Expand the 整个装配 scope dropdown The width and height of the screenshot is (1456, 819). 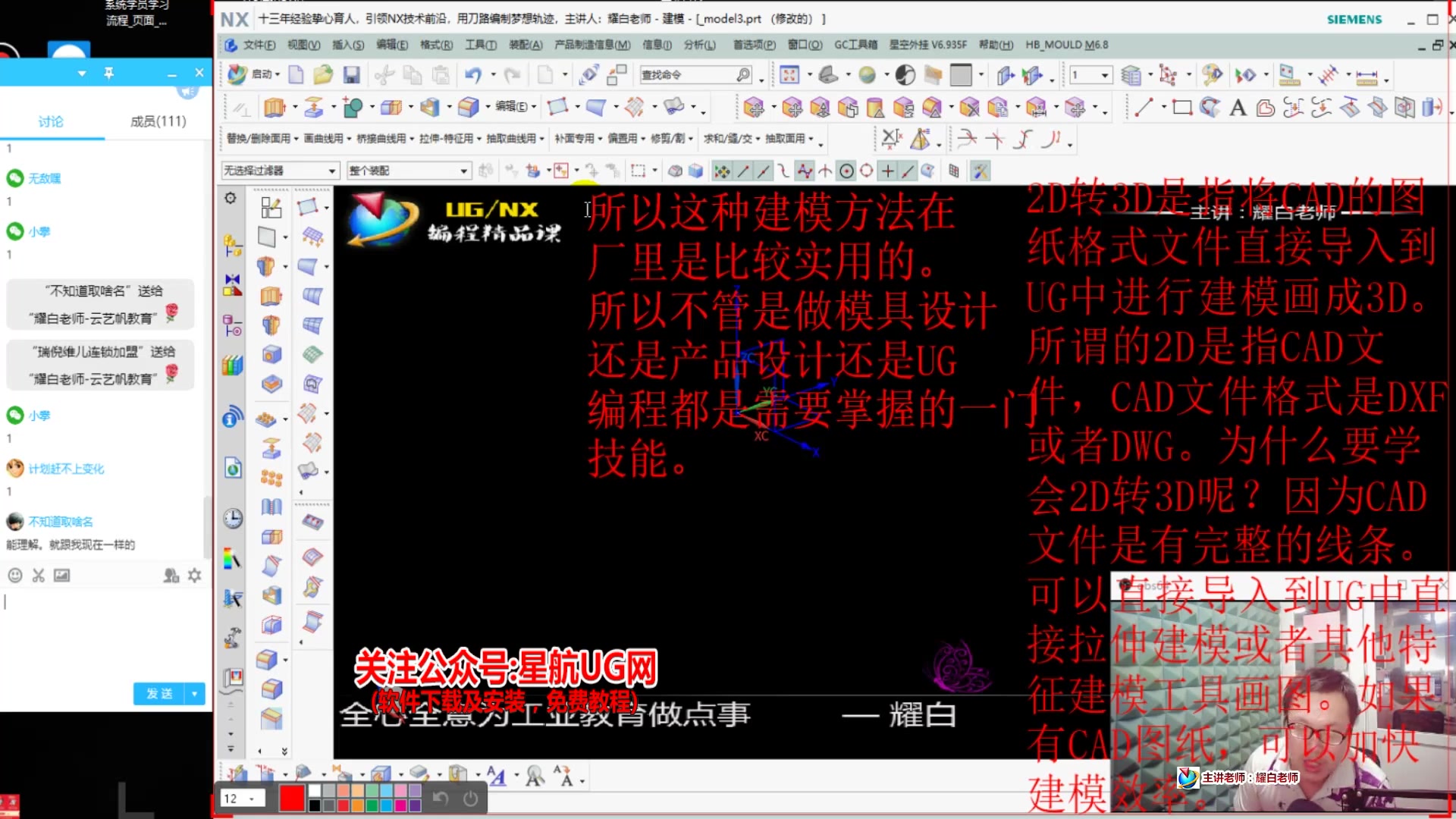pyautogui.click(x=463, y=171)
